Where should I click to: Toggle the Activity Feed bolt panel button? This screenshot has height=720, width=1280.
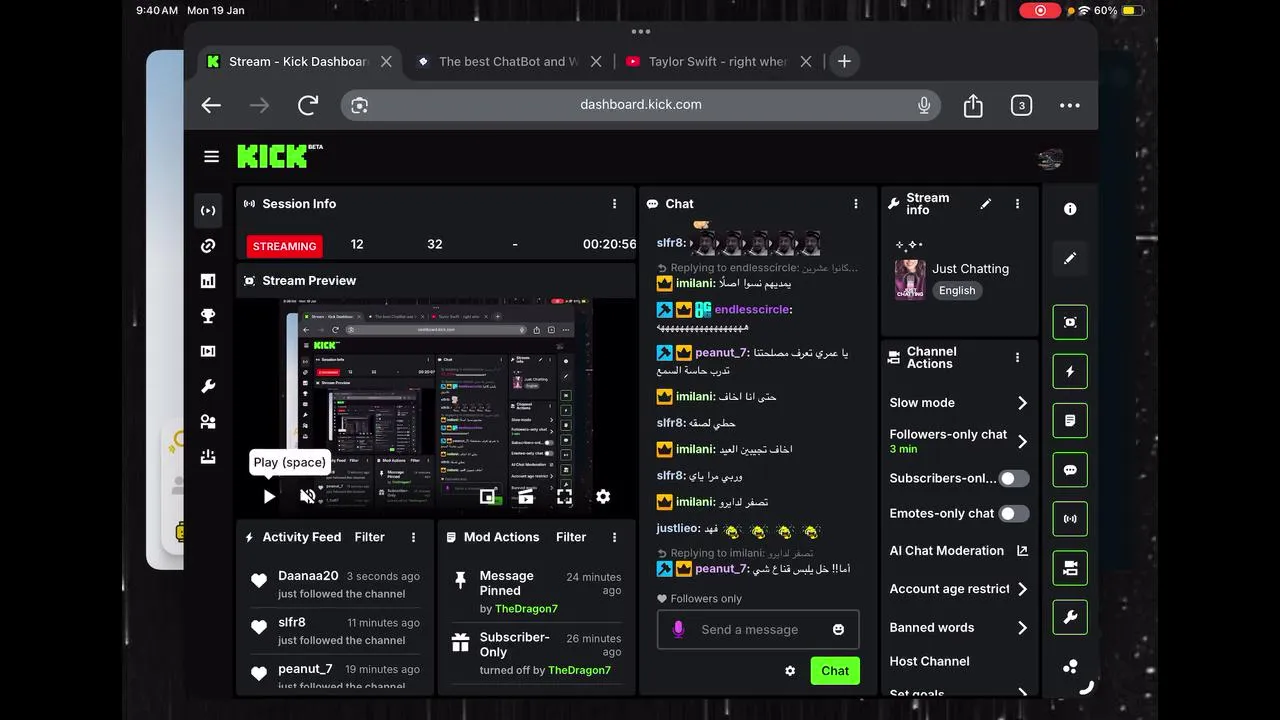(x=1070, y=371)
